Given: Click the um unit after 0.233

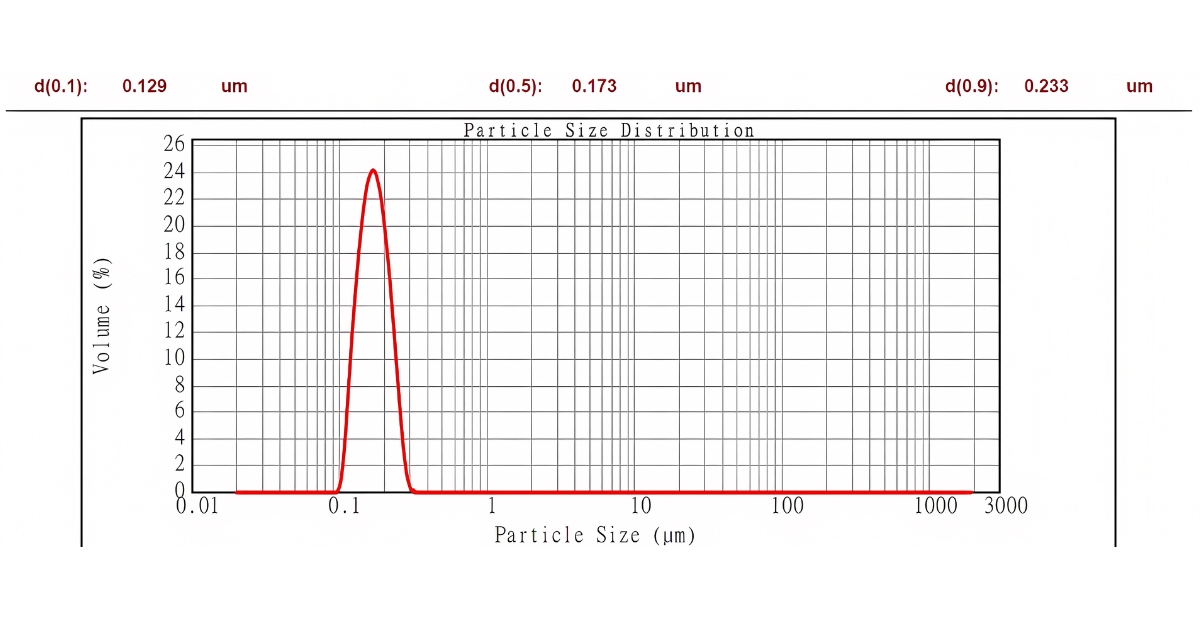Looking at the screenshot, I should pyautogui.click(x=1139, y=86).
